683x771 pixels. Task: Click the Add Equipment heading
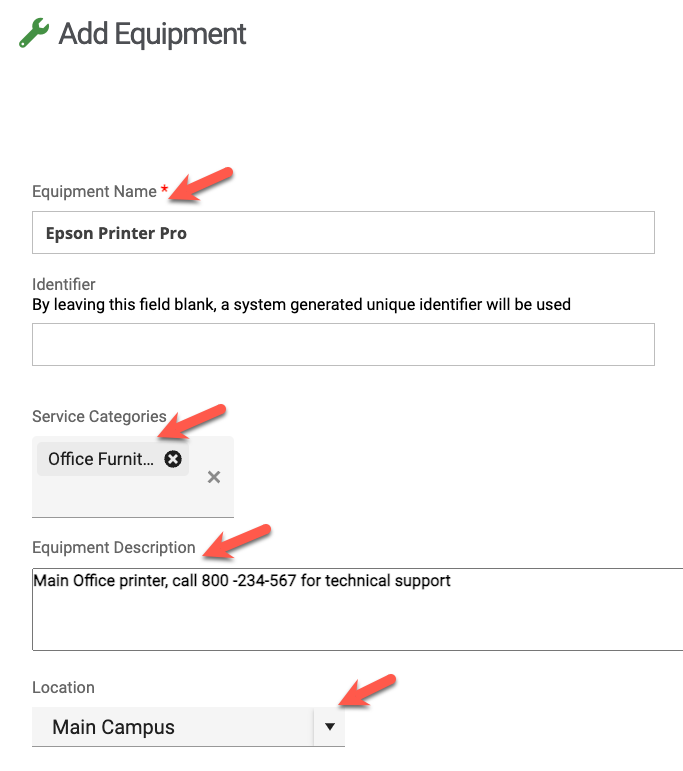pos(152,34)
